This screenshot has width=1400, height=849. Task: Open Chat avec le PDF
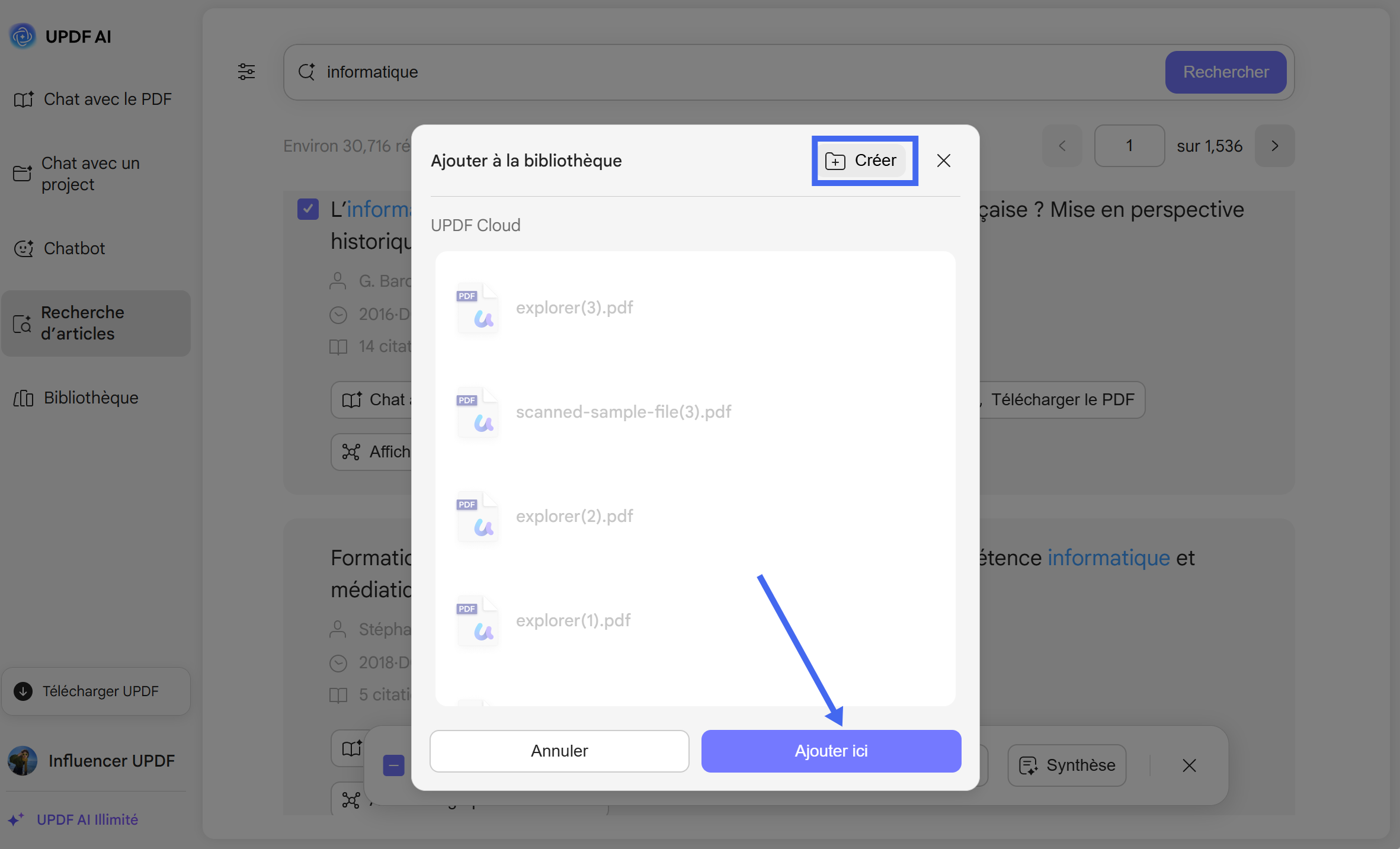click(93, 99)
